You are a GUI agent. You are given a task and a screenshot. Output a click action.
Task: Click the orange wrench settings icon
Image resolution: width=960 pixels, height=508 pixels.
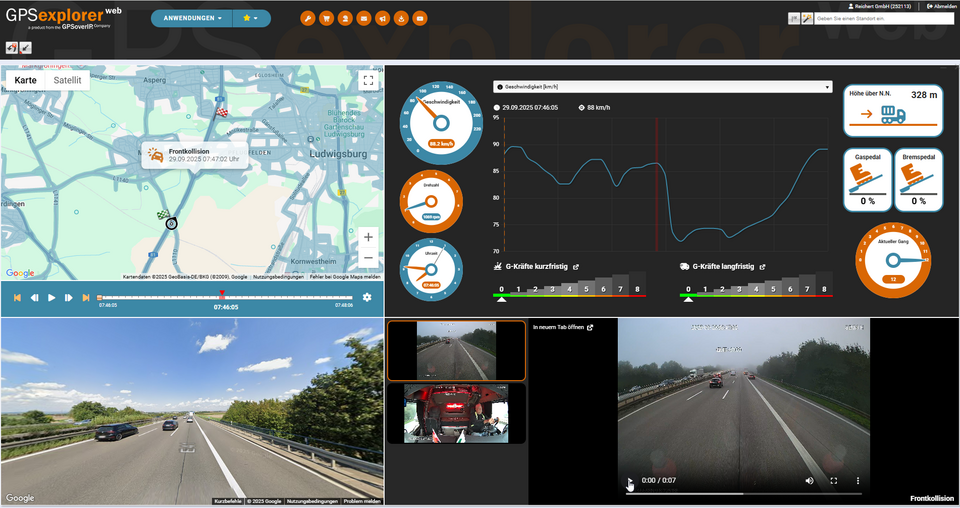point(308,18)
